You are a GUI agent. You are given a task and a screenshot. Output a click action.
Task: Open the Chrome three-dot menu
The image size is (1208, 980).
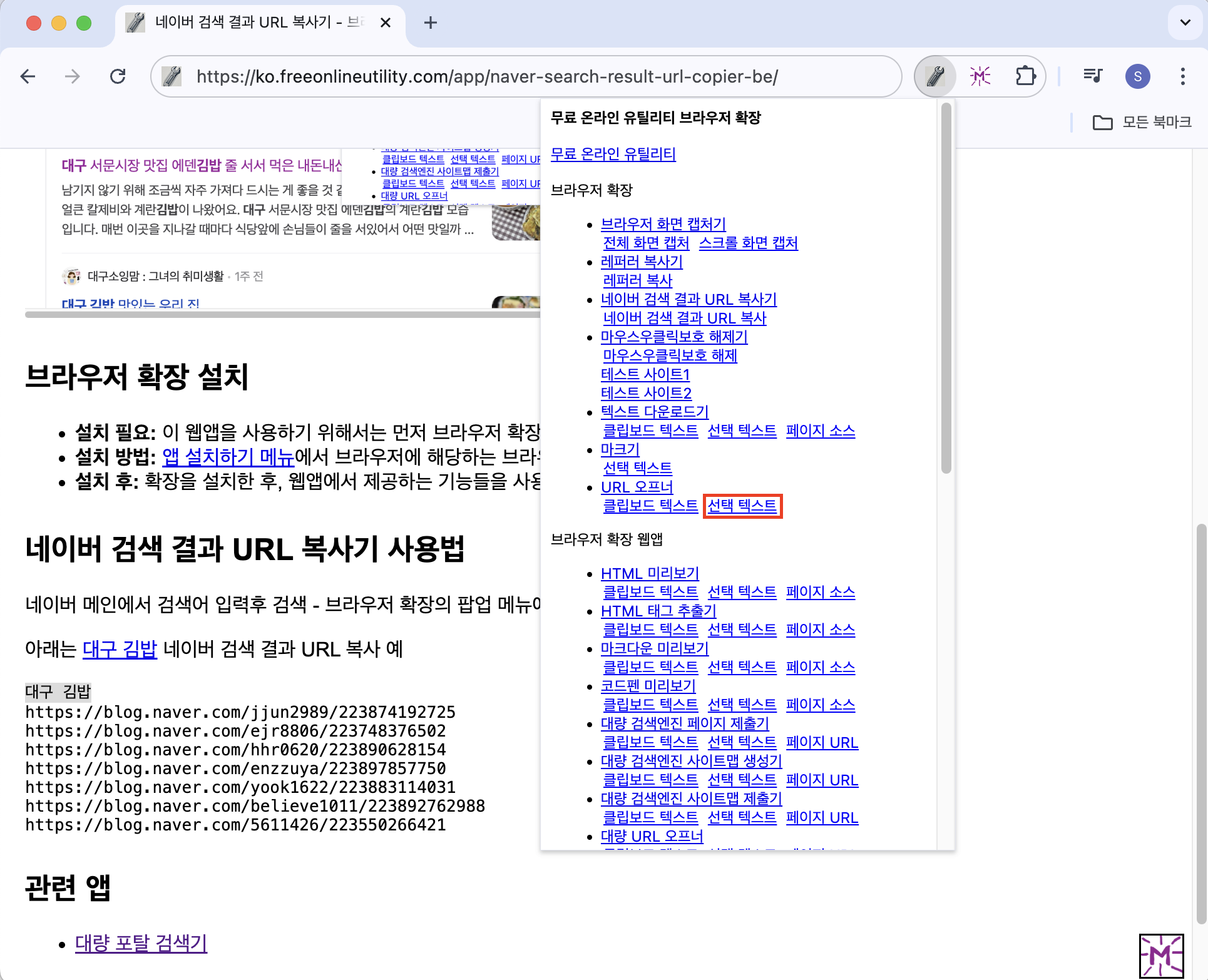[1182, 76]
